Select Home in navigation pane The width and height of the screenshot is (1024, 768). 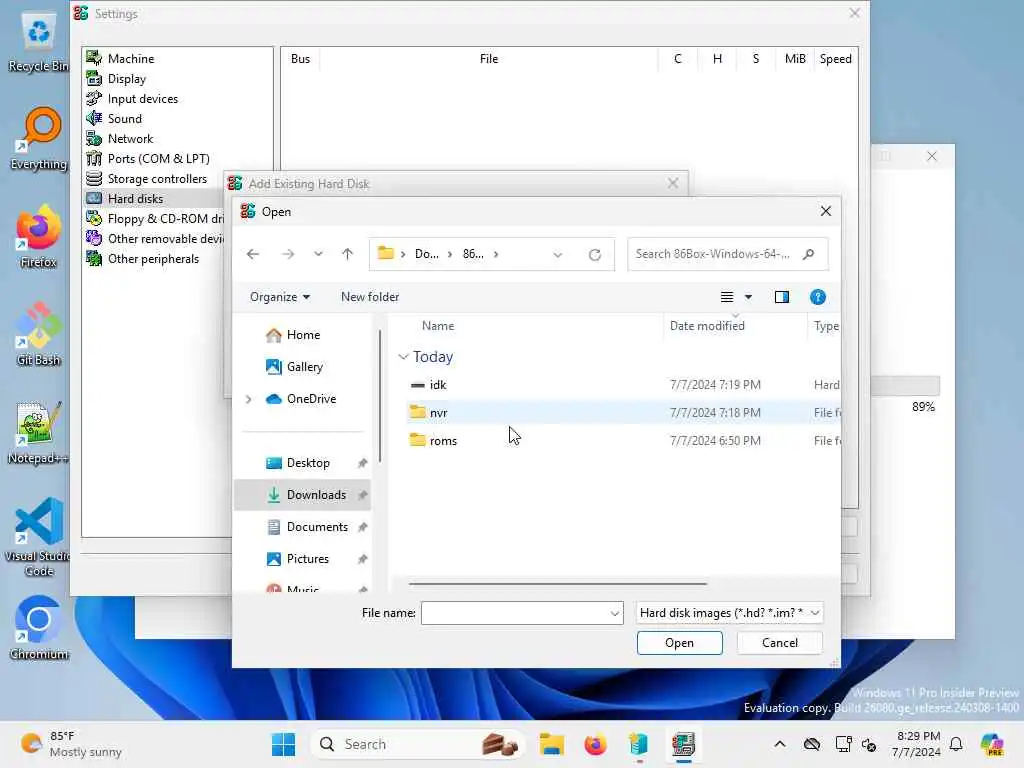[302, 335]
